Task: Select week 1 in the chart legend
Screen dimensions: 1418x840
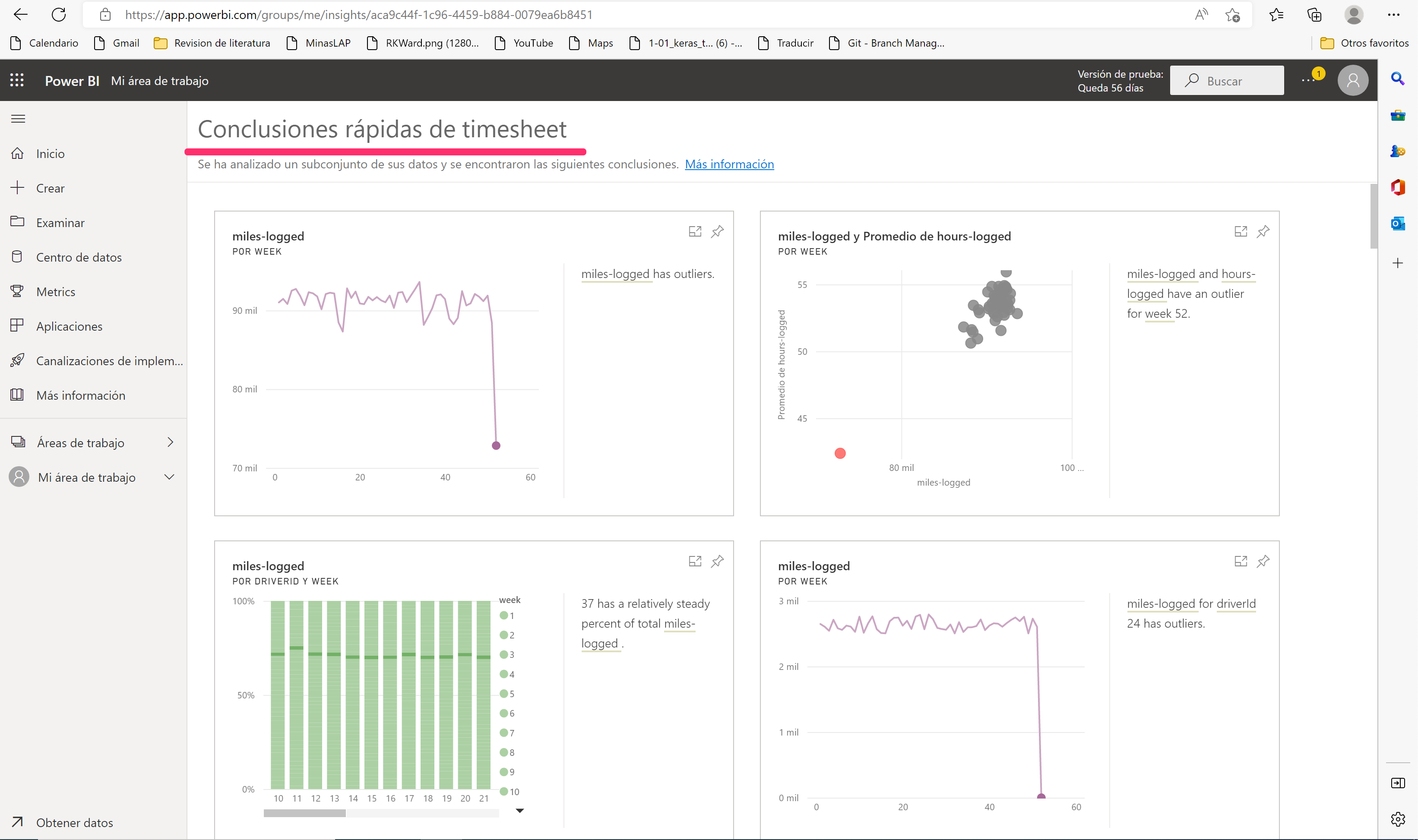Action: tap(507, 616)
